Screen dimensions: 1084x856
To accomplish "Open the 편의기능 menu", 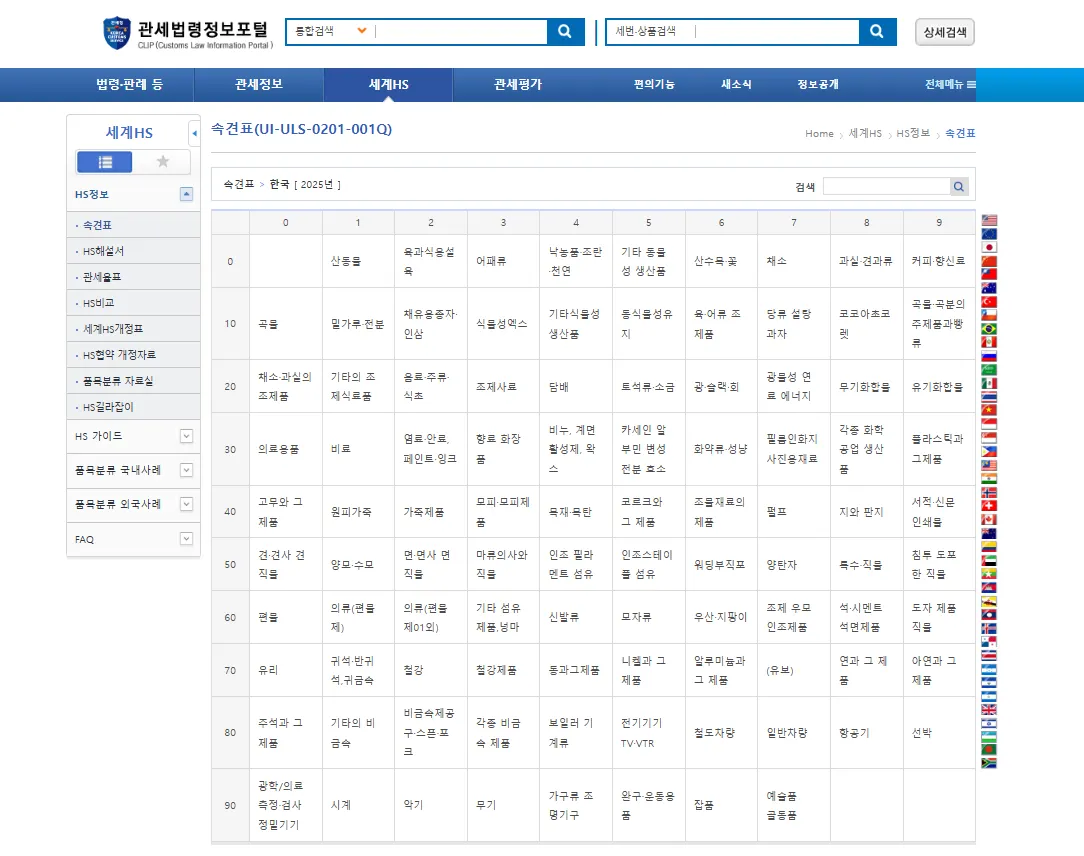I will [654, 84].
